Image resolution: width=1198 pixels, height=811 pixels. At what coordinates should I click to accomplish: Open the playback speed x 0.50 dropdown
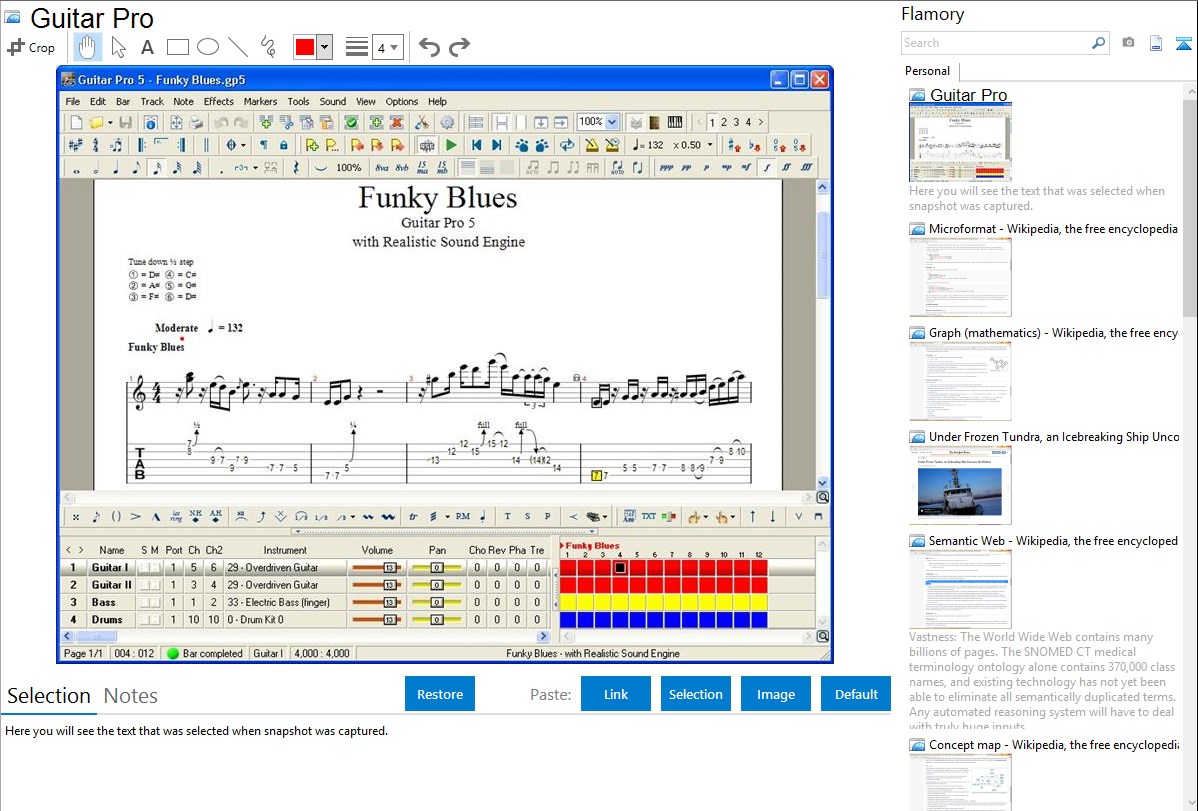(710, 144)
